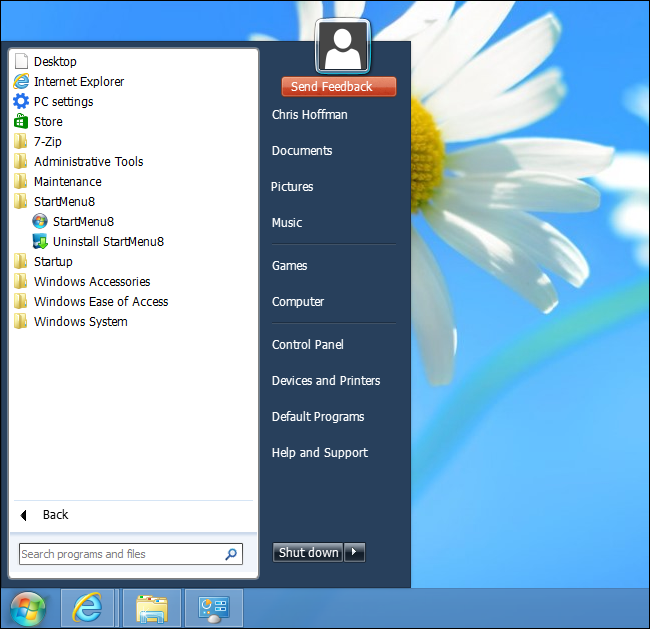Expand the Administrative Tools label
The image size is (650, 629).
89,161
